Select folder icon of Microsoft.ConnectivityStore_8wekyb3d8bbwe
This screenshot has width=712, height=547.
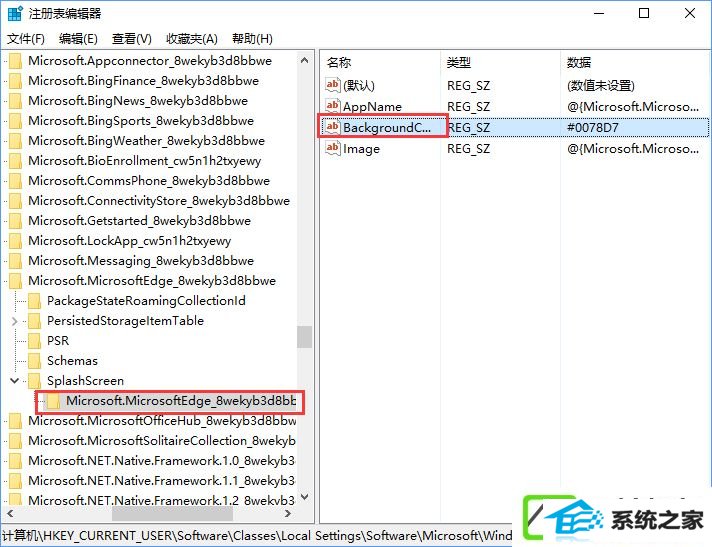[x=15, y=201]
